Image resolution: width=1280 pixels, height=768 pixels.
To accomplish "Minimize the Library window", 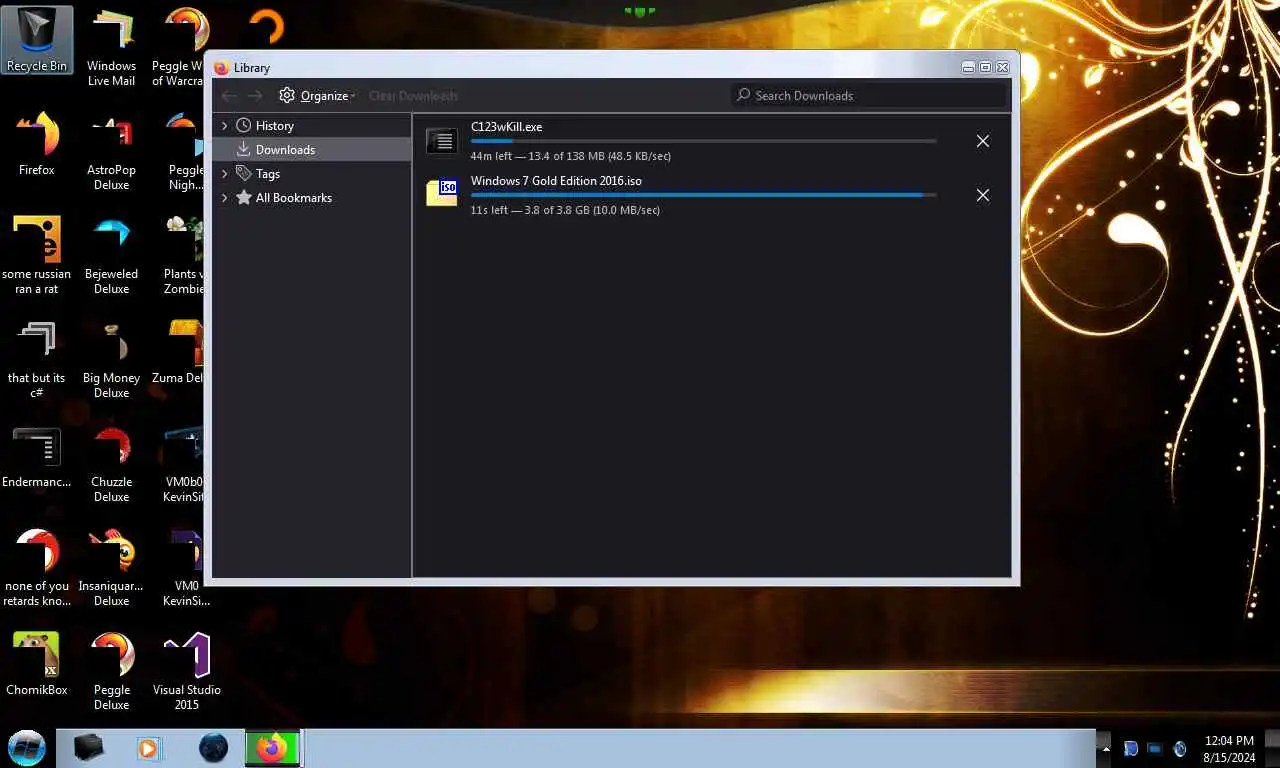I will coord(968,67).
